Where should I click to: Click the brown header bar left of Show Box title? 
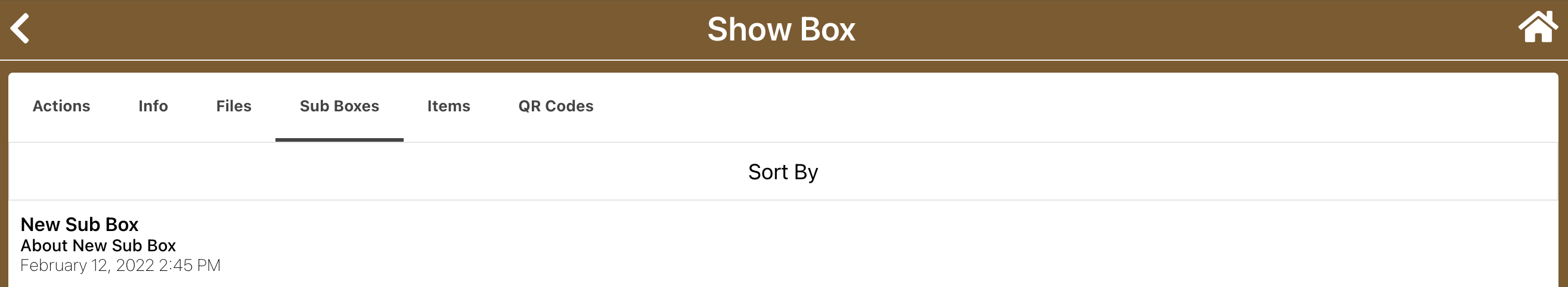tap(365, 29)
